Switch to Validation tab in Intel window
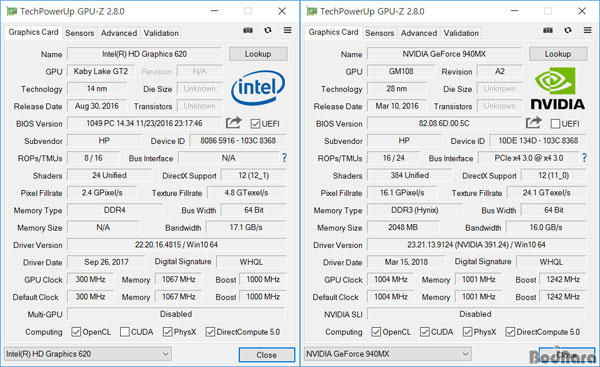 pos(161,33)
